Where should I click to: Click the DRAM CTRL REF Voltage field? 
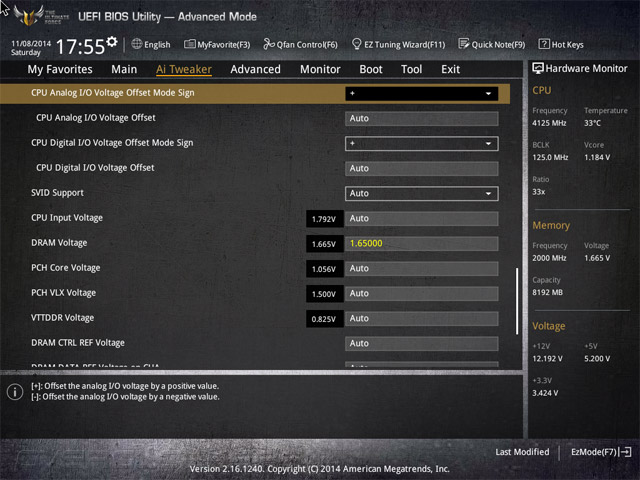[422, 344]
